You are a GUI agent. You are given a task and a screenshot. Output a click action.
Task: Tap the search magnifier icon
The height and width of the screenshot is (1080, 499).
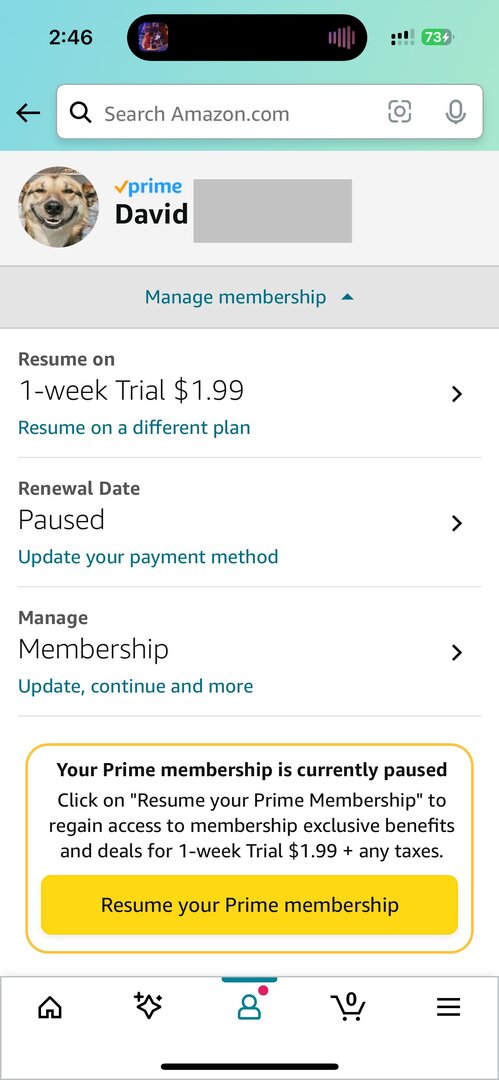[81, 112]
